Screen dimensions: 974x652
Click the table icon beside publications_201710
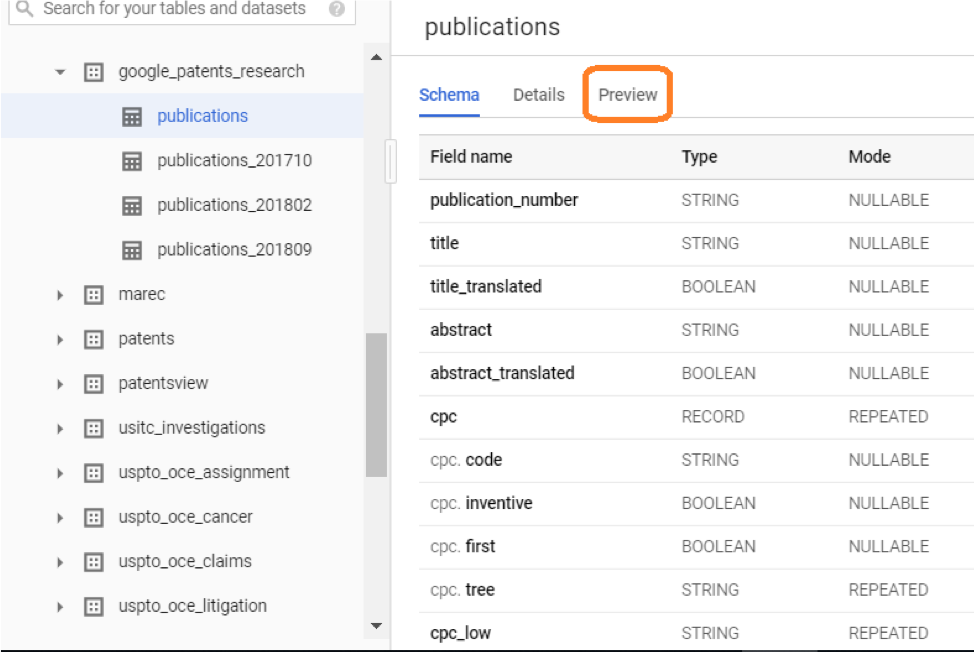click(134, 160)
